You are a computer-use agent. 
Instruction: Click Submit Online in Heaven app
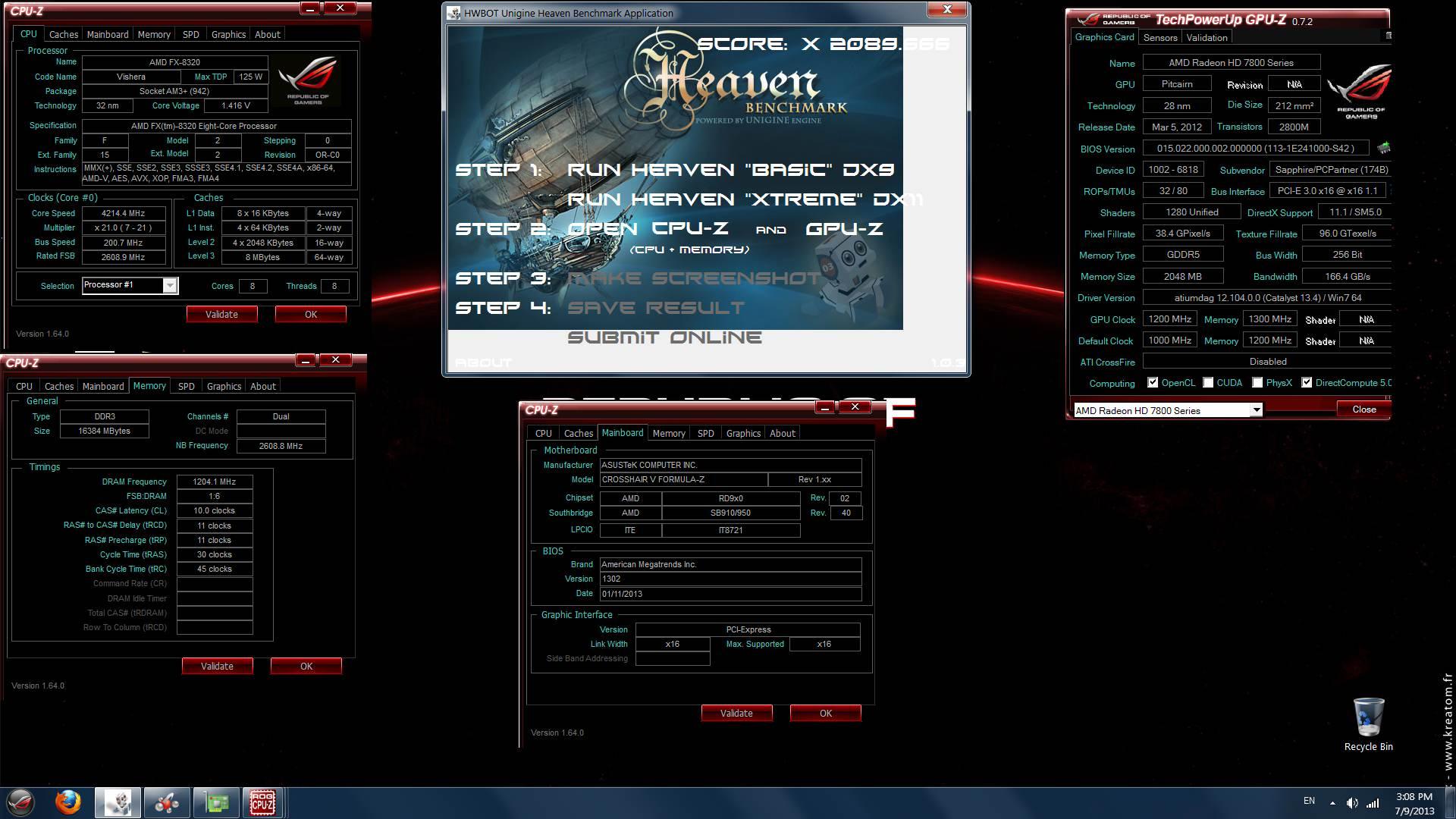click(664, 337)
